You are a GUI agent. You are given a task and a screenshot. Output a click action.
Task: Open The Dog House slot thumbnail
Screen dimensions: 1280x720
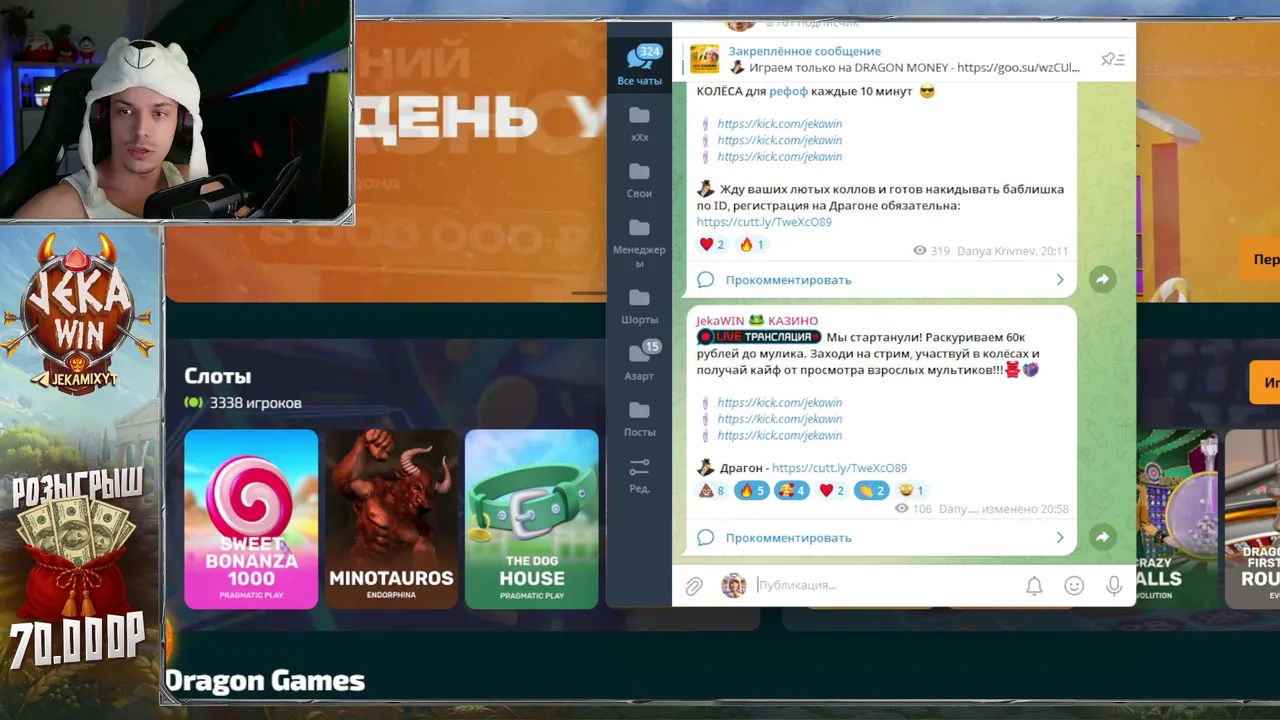pyautogui.click(x=531, y=519)
